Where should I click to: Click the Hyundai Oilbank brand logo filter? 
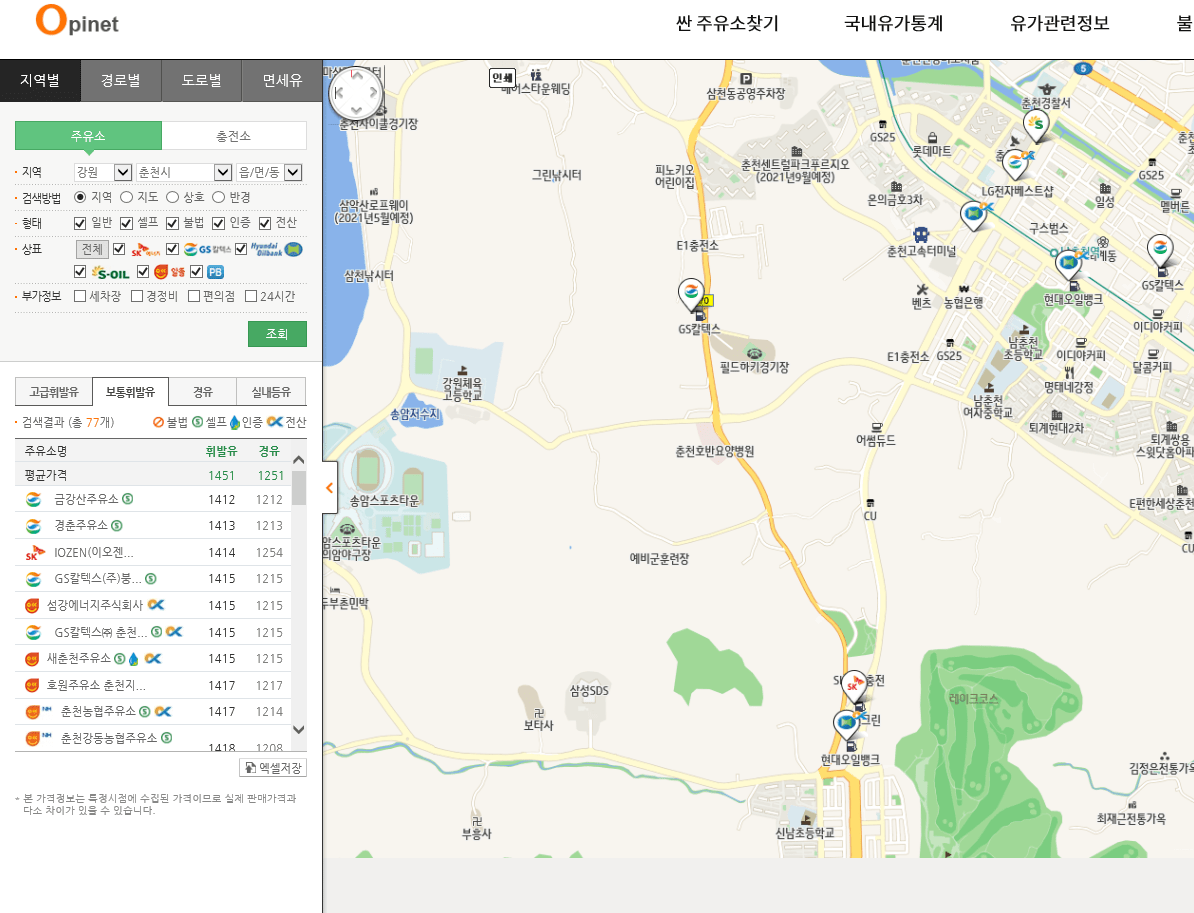[276, 249]
